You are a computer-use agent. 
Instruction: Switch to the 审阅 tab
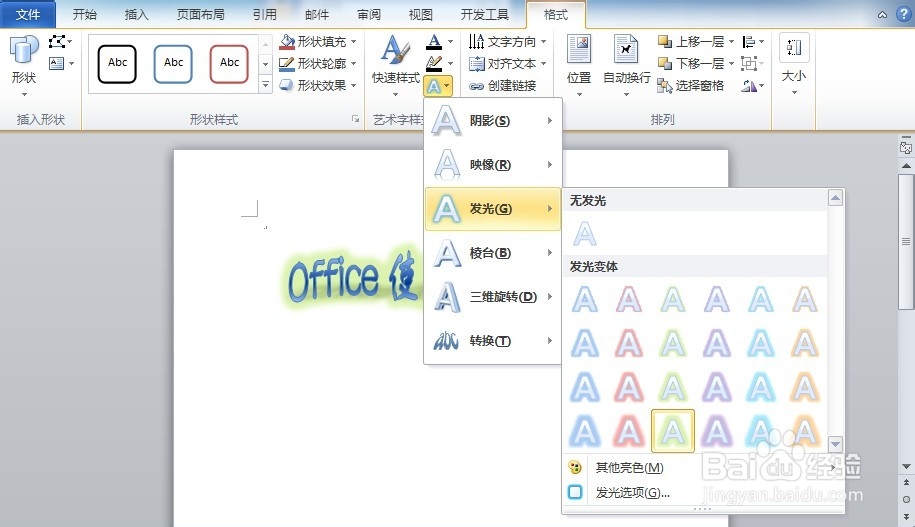pyautogui.click(x=369, y=14)
